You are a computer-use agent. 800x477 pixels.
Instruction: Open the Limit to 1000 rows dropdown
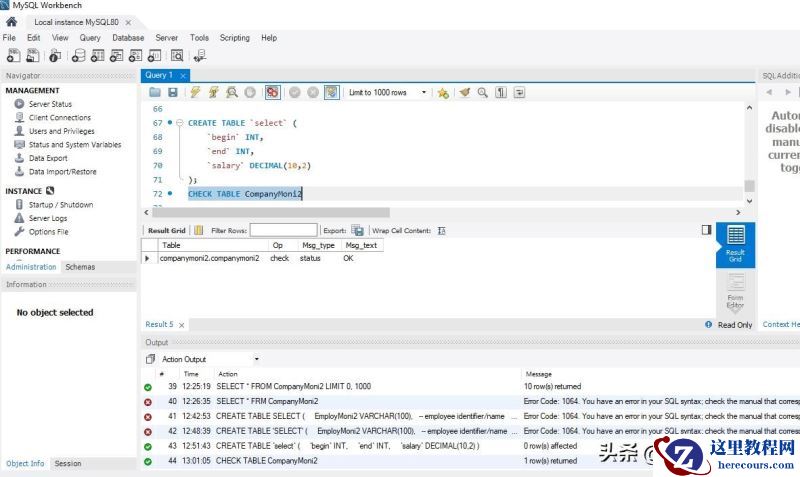pos(424,92)
